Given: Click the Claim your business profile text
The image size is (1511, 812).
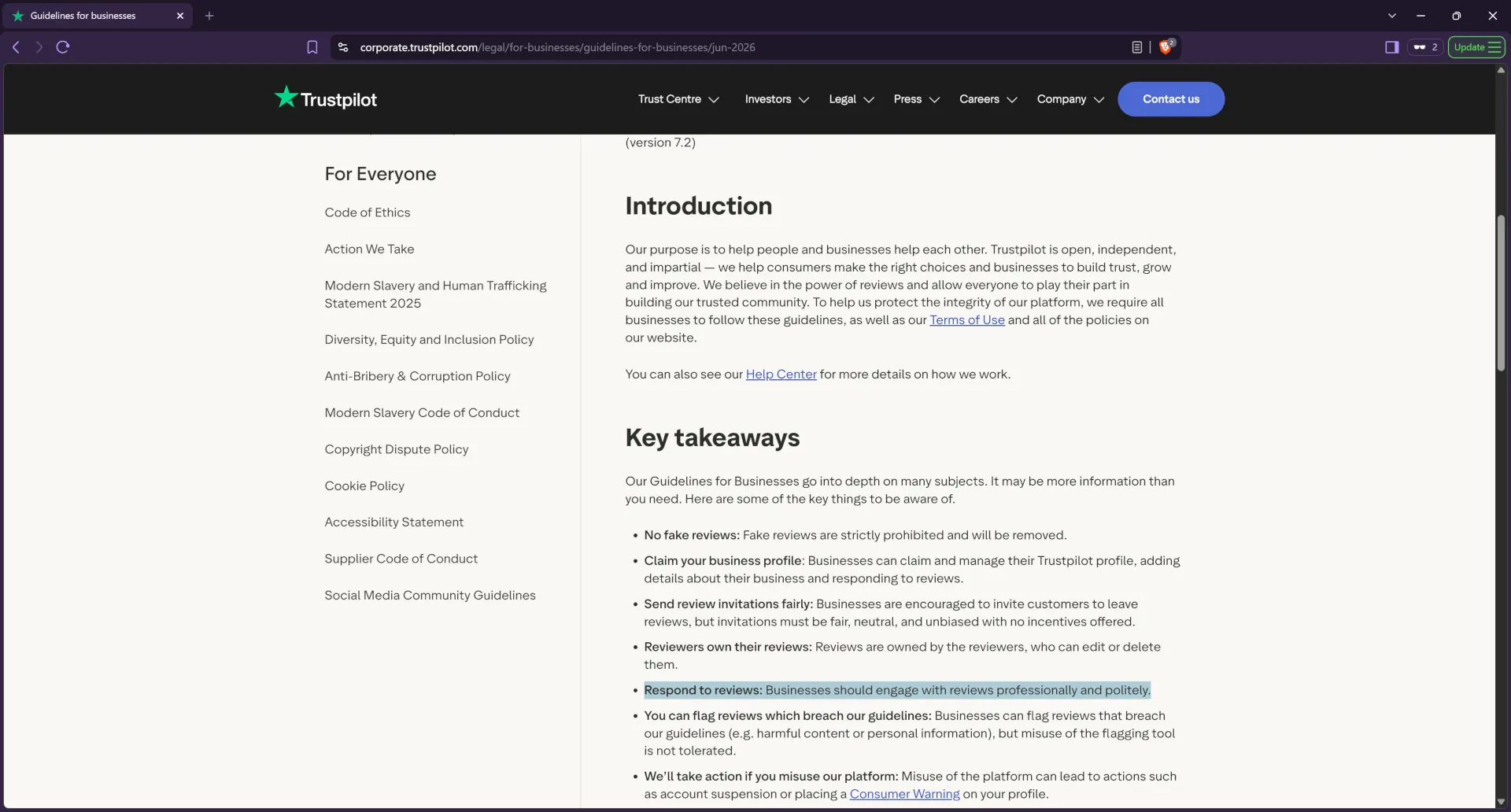Looking at the screenshot, I should pos(911,570).
